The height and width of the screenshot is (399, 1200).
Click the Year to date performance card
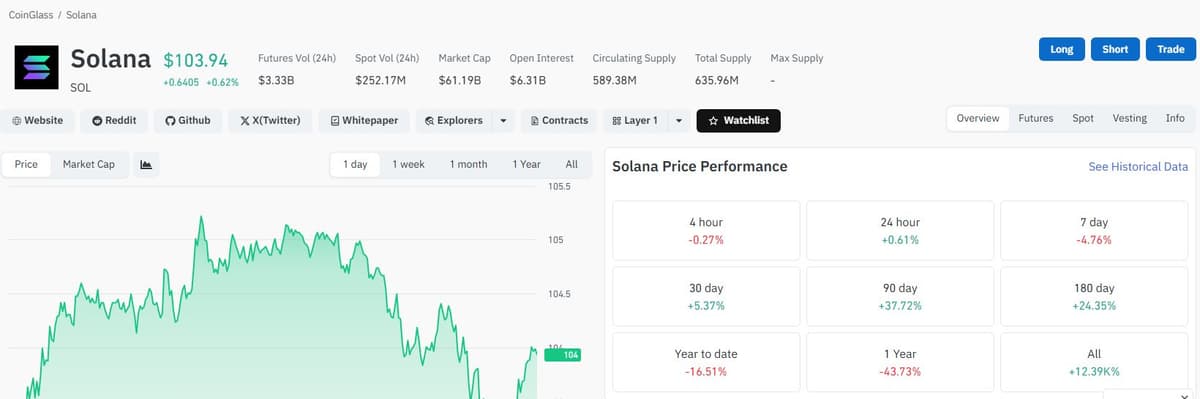point(706,362)
